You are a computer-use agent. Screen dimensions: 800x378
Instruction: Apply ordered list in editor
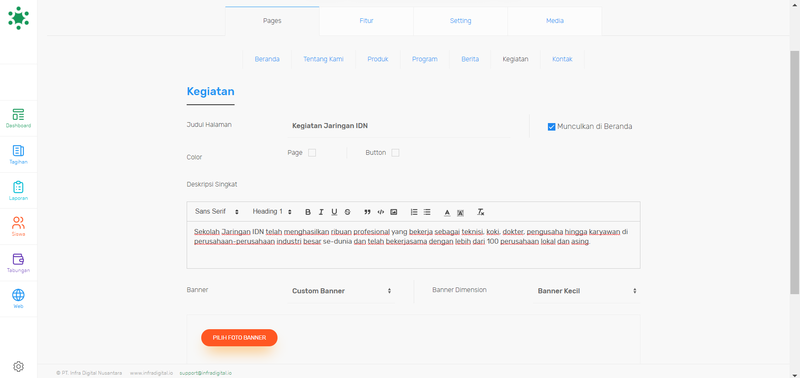tap(414, 212)
